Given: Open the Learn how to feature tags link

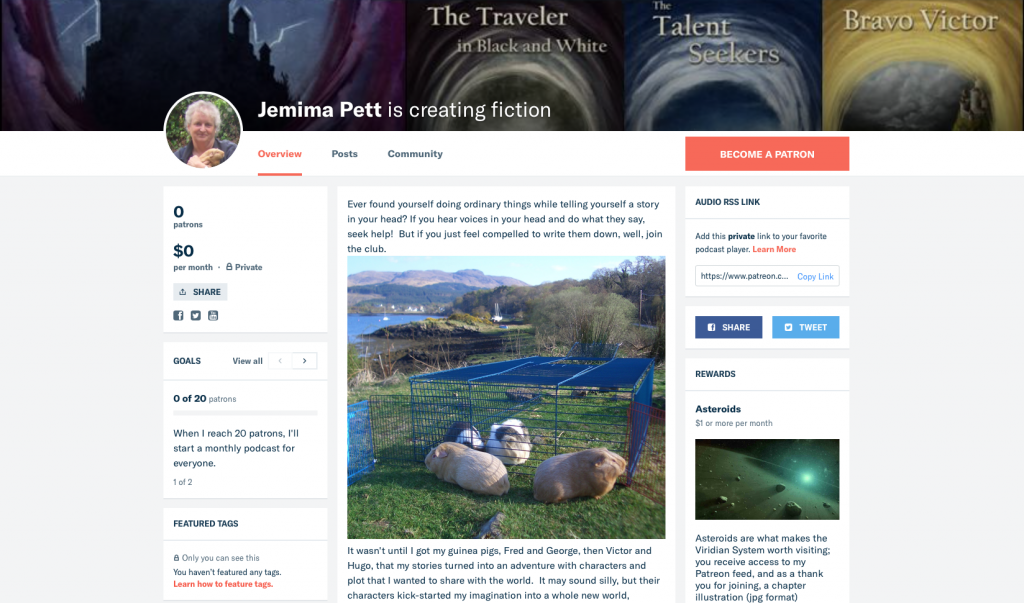Looking at the screenshot, I should pyautogui.click(x=223, y=584).
